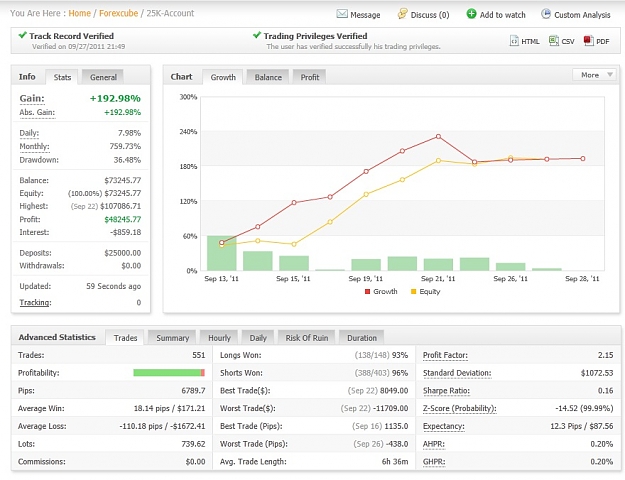The image size is (625, 480).
Task: Click the Worst Trade($) -11709.00 value
Action: click(x=390, y=408)
